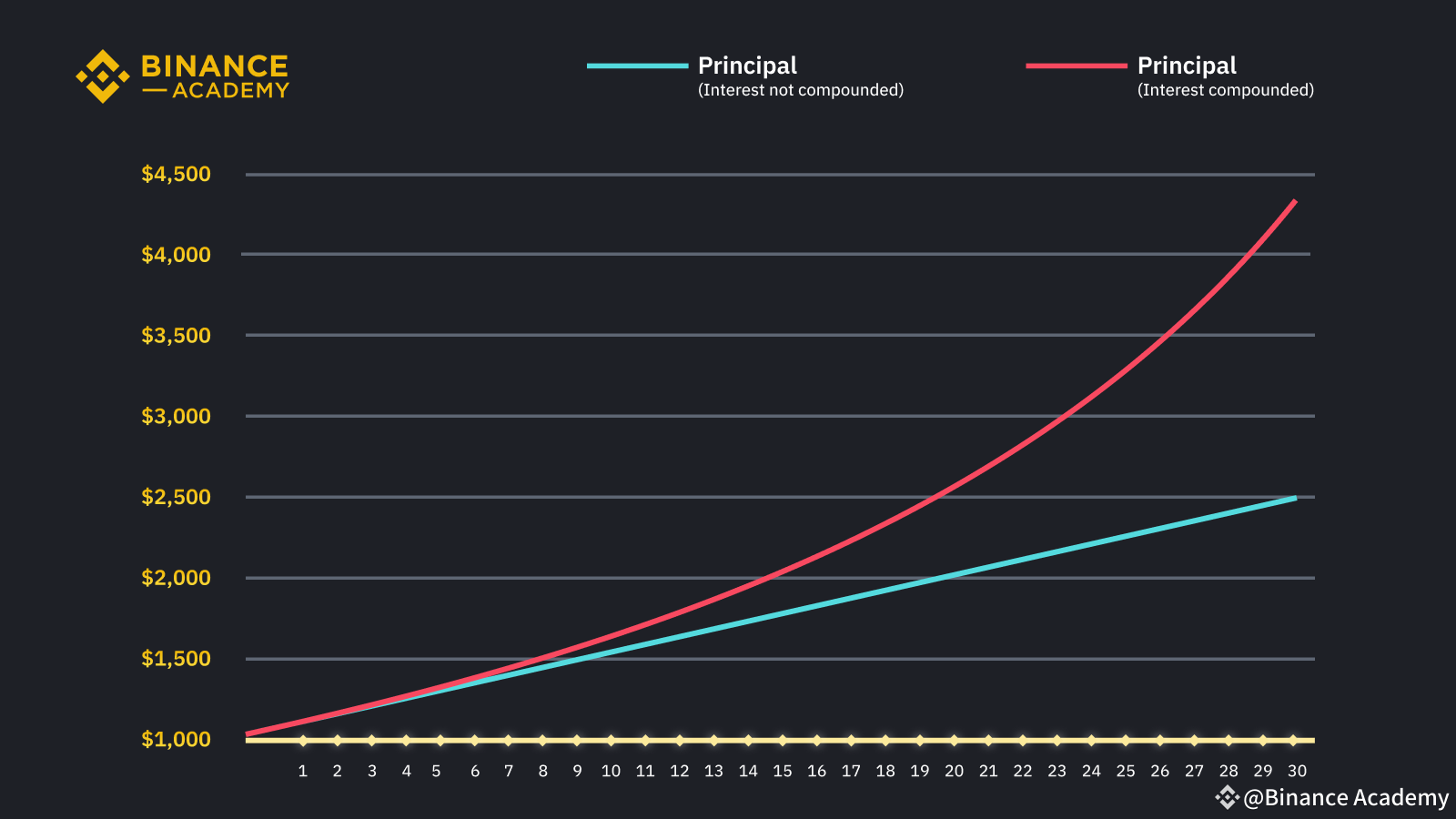Click the top end of the red curve
This screenshot has width=1456, height=819.
(1294, 201)
